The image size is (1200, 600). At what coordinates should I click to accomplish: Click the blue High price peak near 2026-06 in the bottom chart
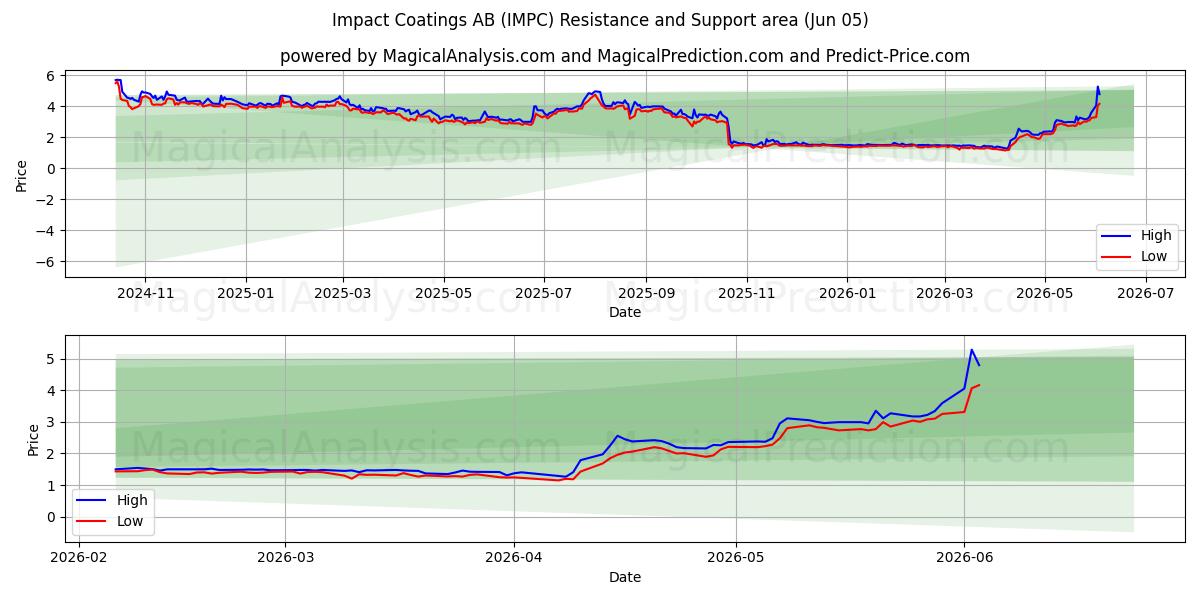pyautogui.click(x=971, y=350)
